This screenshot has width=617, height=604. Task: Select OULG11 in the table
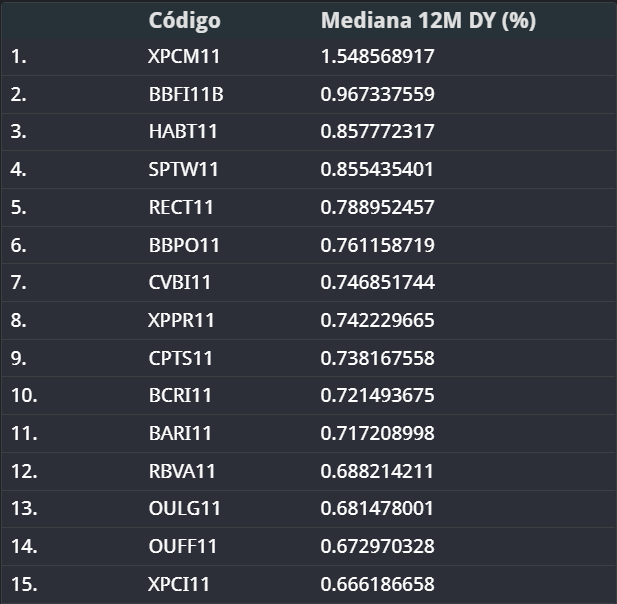184,508
